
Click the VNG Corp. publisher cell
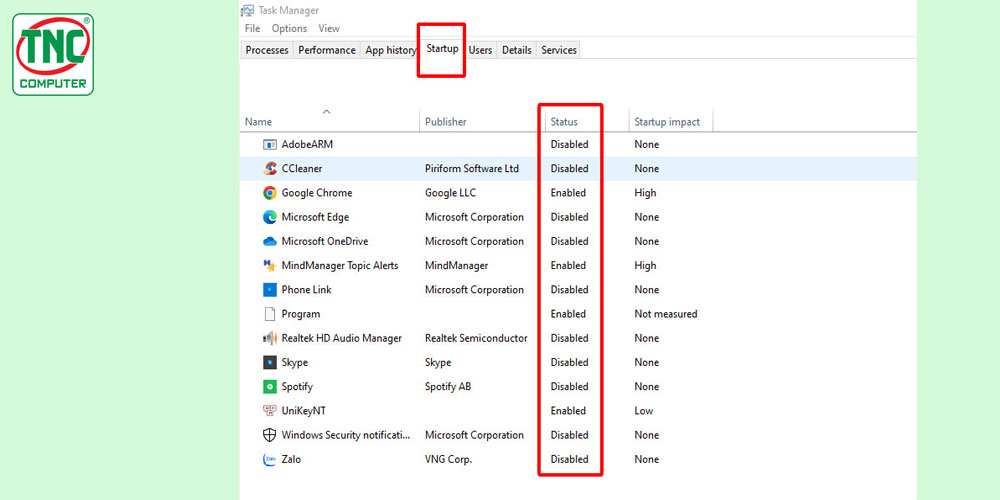point(450,460)
